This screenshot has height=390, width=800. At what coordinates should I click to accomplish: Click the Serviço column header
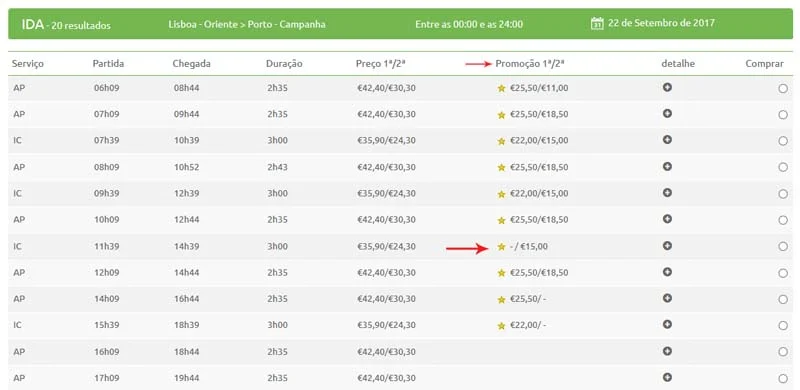(28, 64)
